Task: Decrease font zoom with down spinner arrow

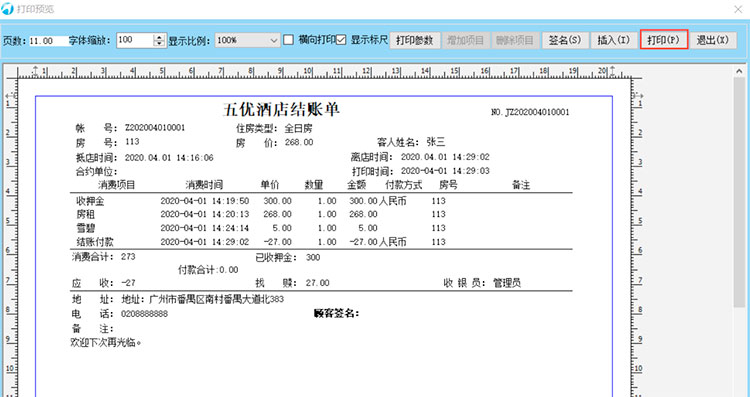Action: 159,44
